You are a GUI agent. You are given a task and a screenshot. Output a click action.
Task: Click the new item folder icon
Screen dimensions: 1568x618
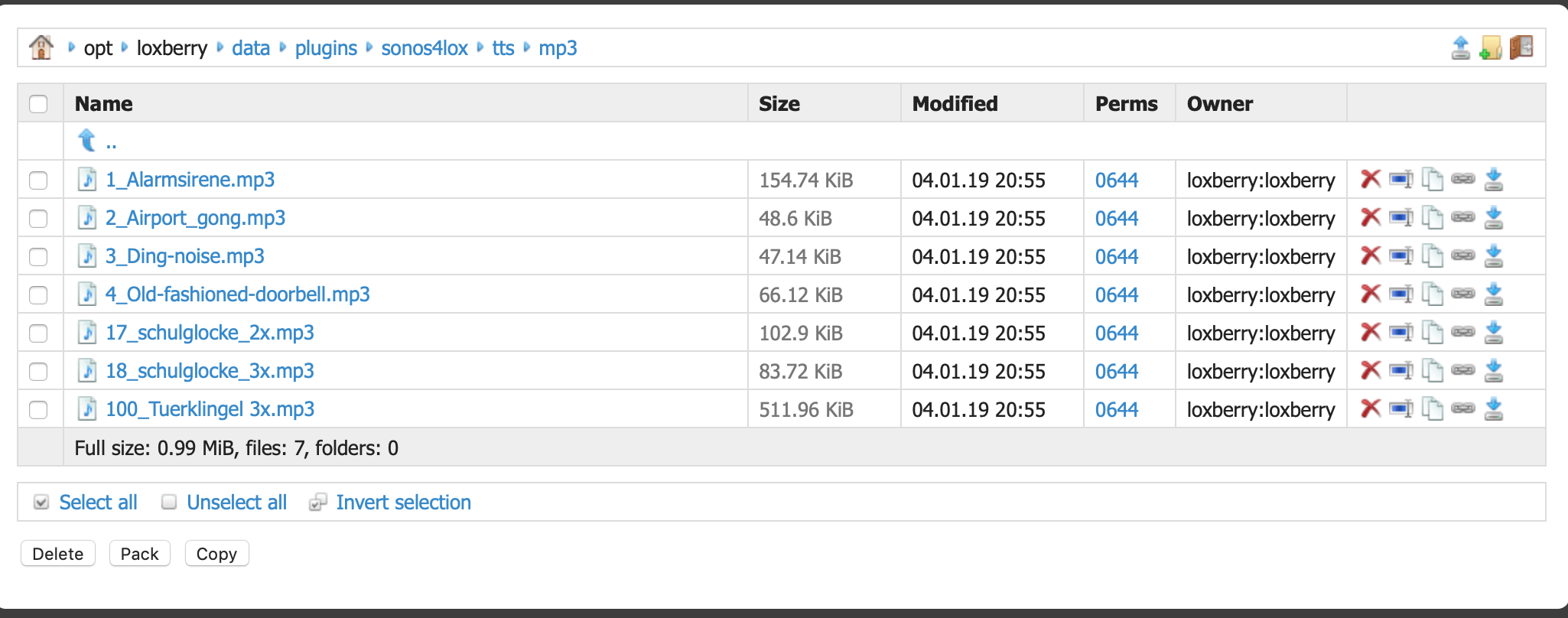1490,47
